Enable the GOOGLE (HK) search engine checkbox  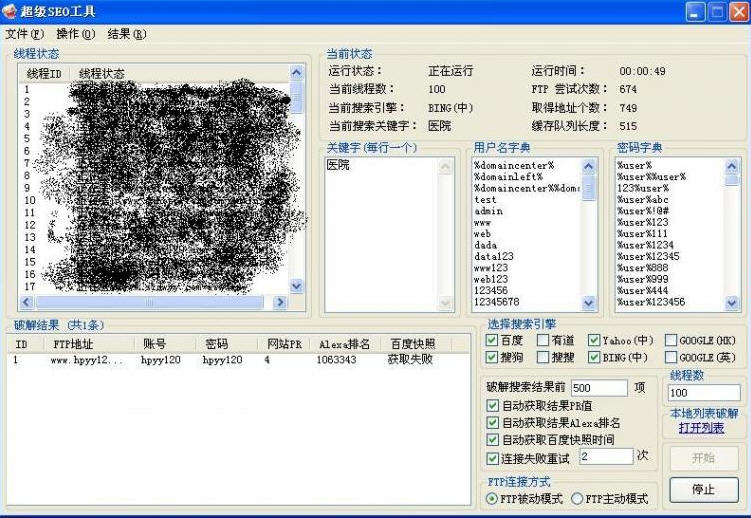pyautogui.click(x=671, y=340)
